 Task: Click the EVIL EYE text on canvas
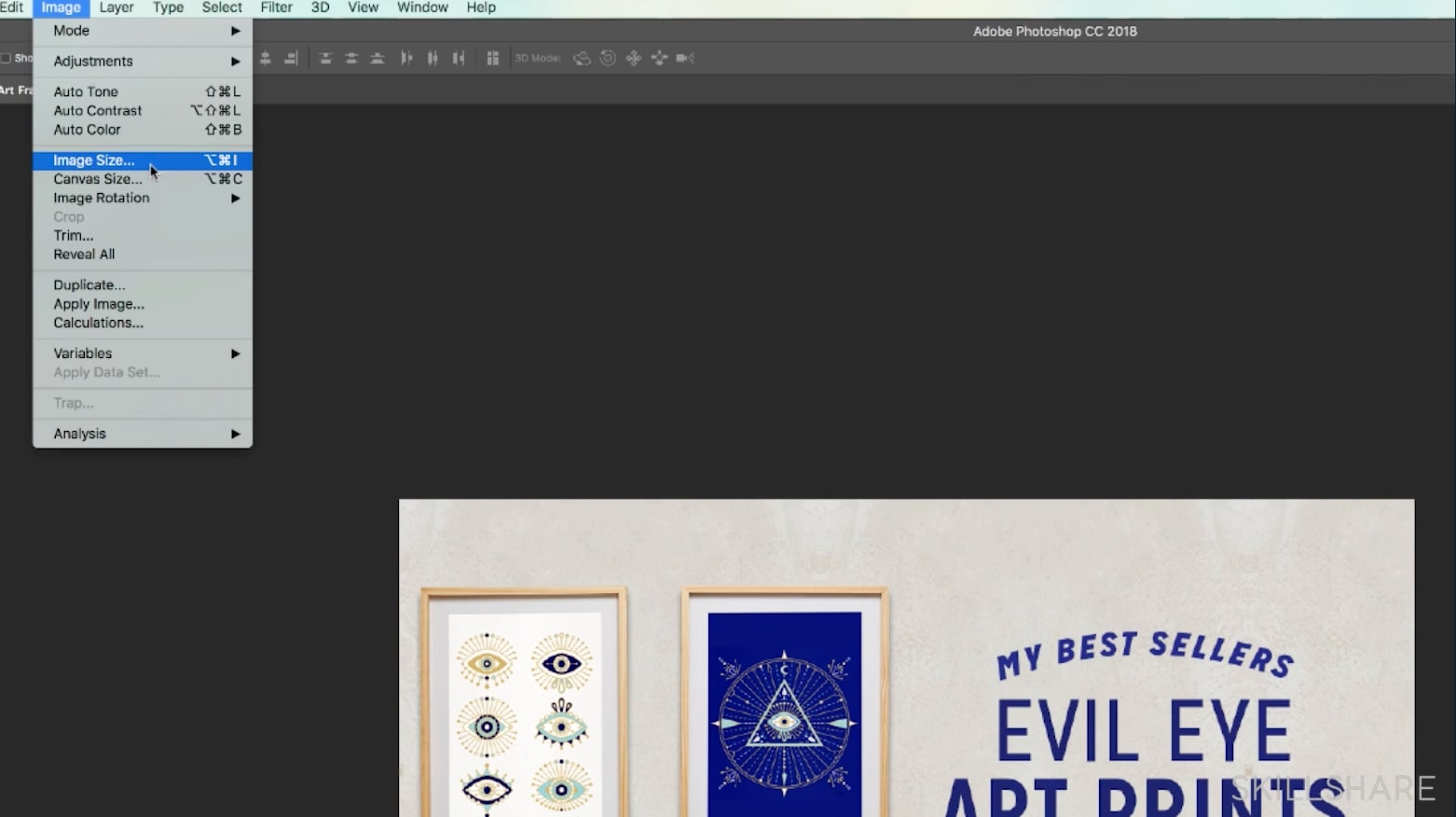coord(1144,731)
